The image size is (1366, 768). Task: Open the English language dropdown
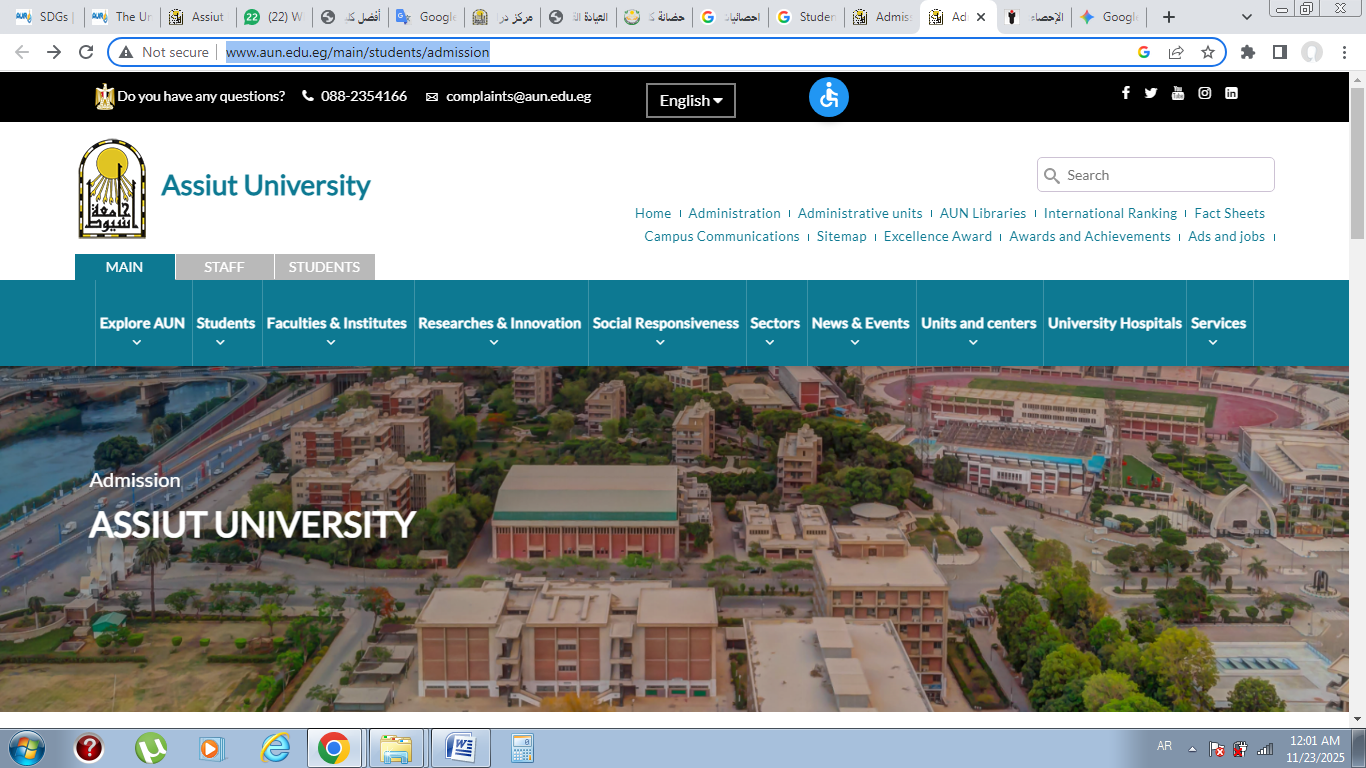coord(690,100)
